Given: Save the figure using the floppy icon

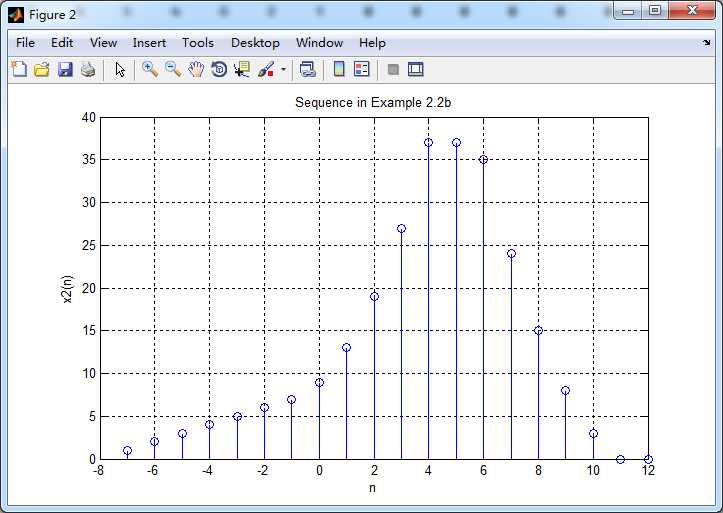Looking at the screenshot, I should [x=65, y=70].
